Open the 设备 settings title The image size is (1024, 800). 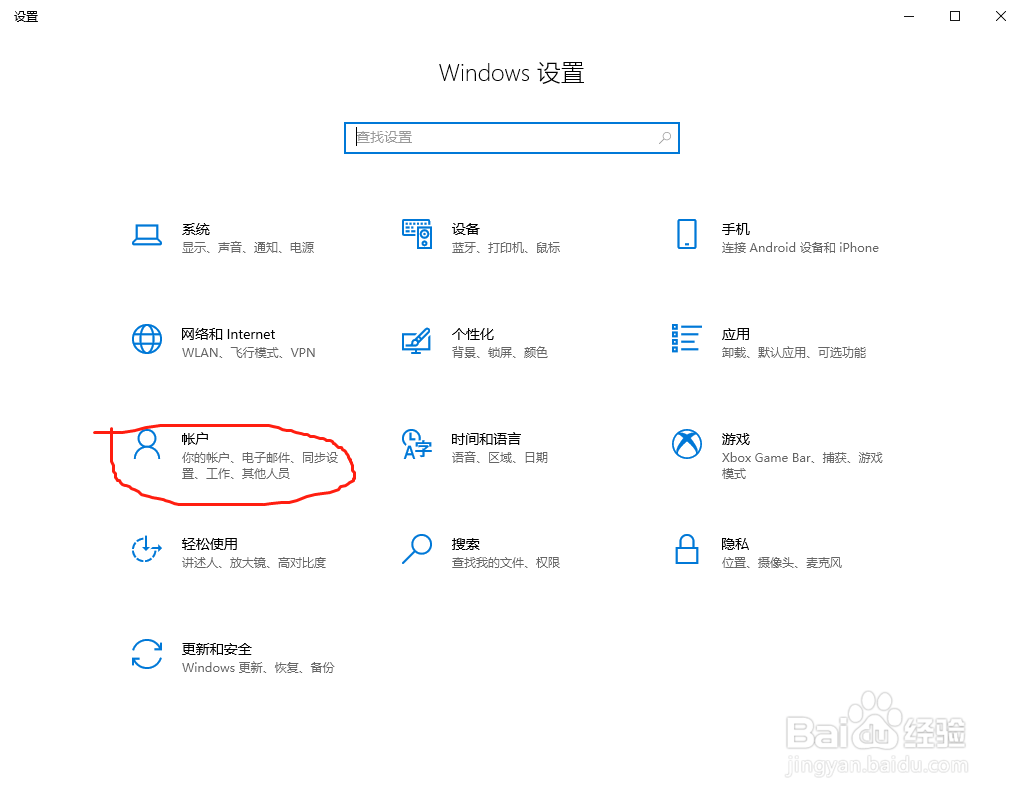click(466, 229)
